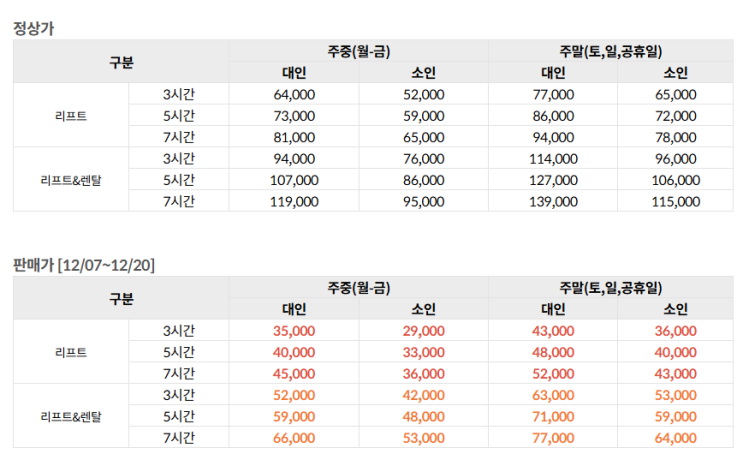
Task: Select the 66,000 sale price cell
Action: point(294,438)
